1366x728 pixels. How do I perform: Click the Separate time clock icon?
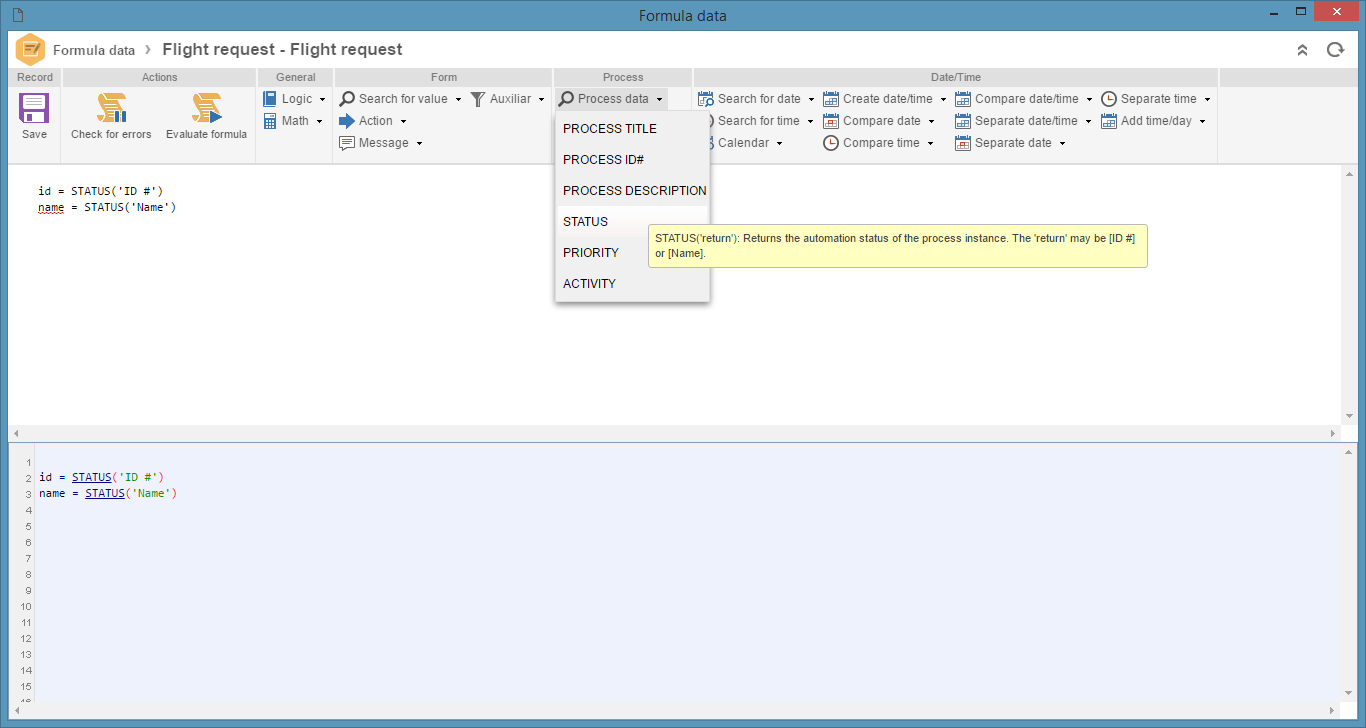1109,99
